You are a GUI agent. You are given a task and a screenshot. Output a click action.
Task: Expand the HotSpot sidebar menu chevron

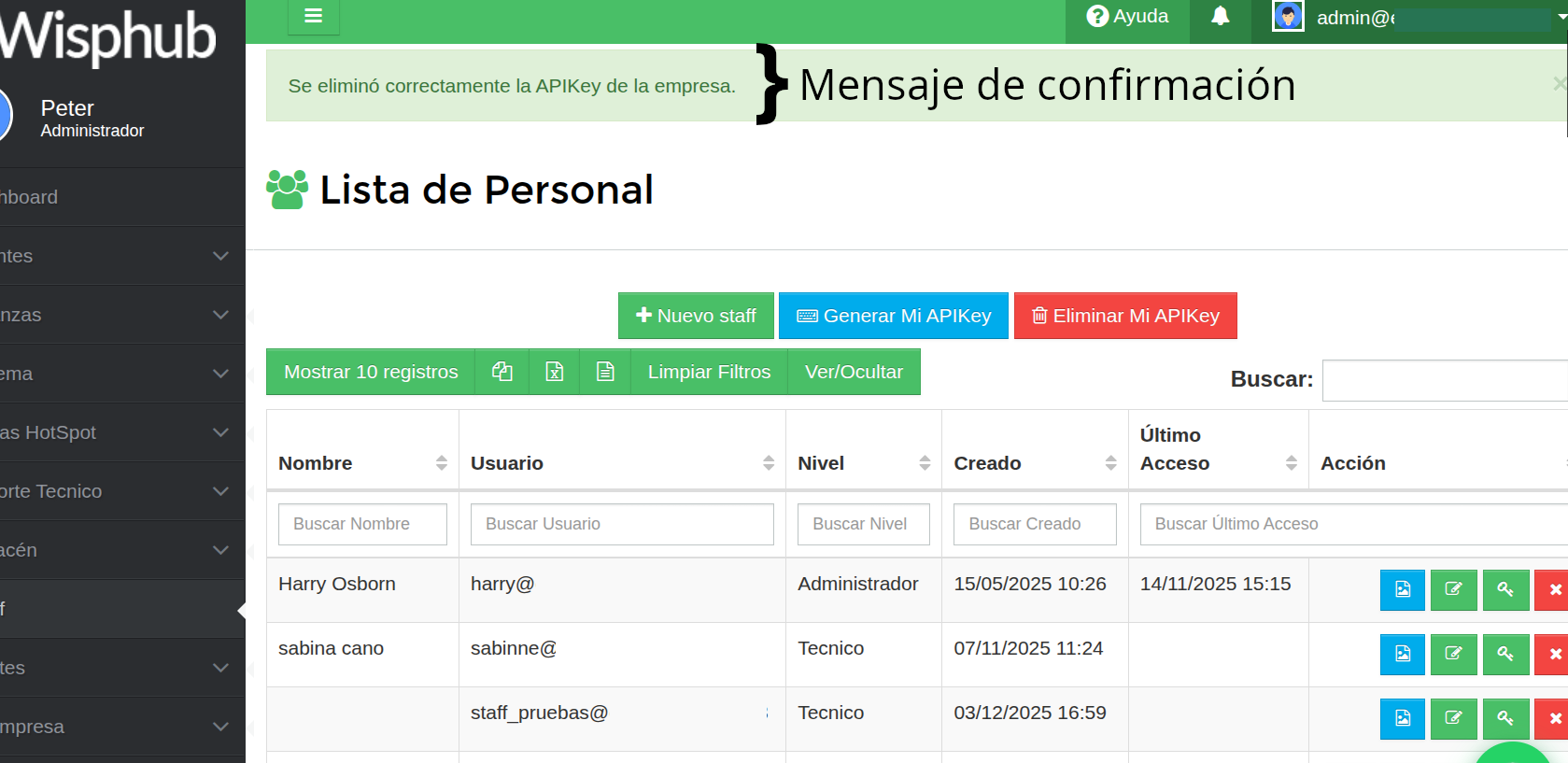(220, 432)
